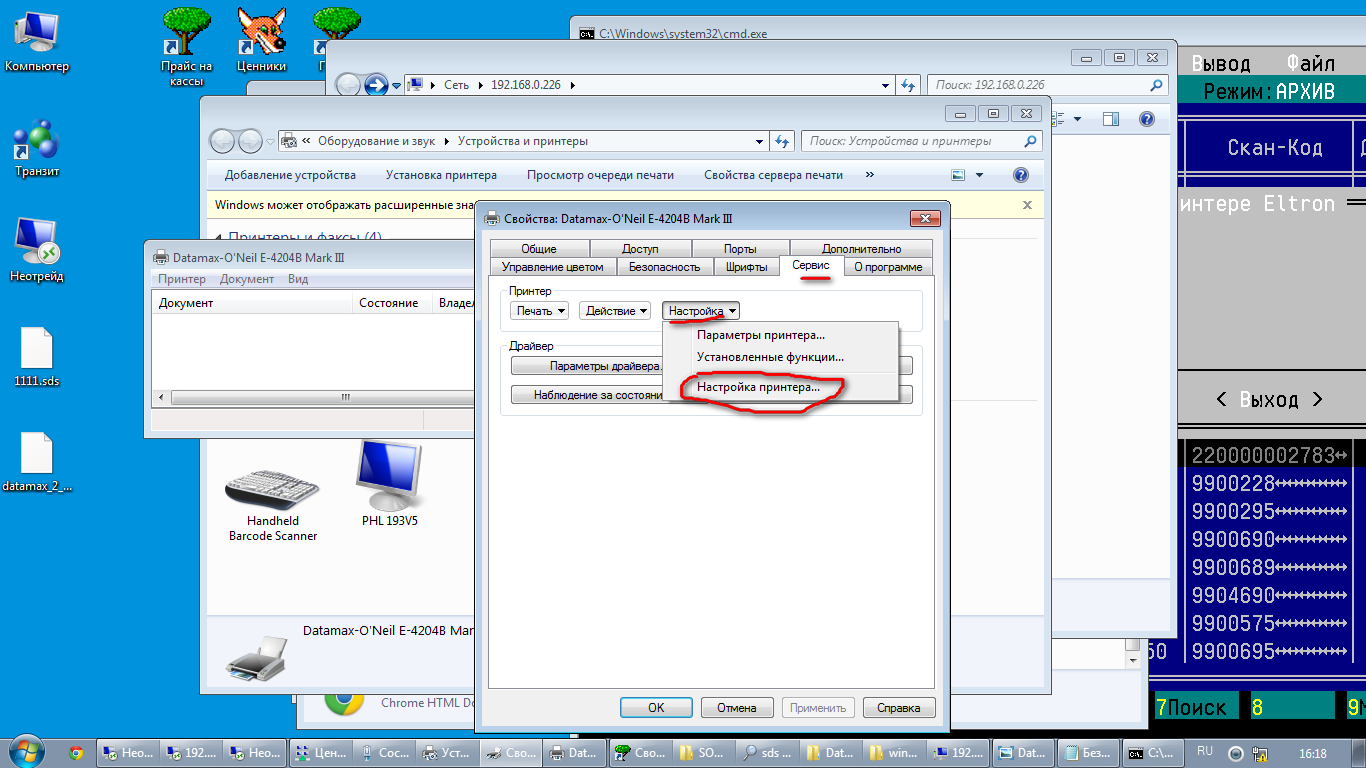Click the view options icon in Devices and Printers
The height and width of the screenshot is (768, 1366).
click(958, 175)
